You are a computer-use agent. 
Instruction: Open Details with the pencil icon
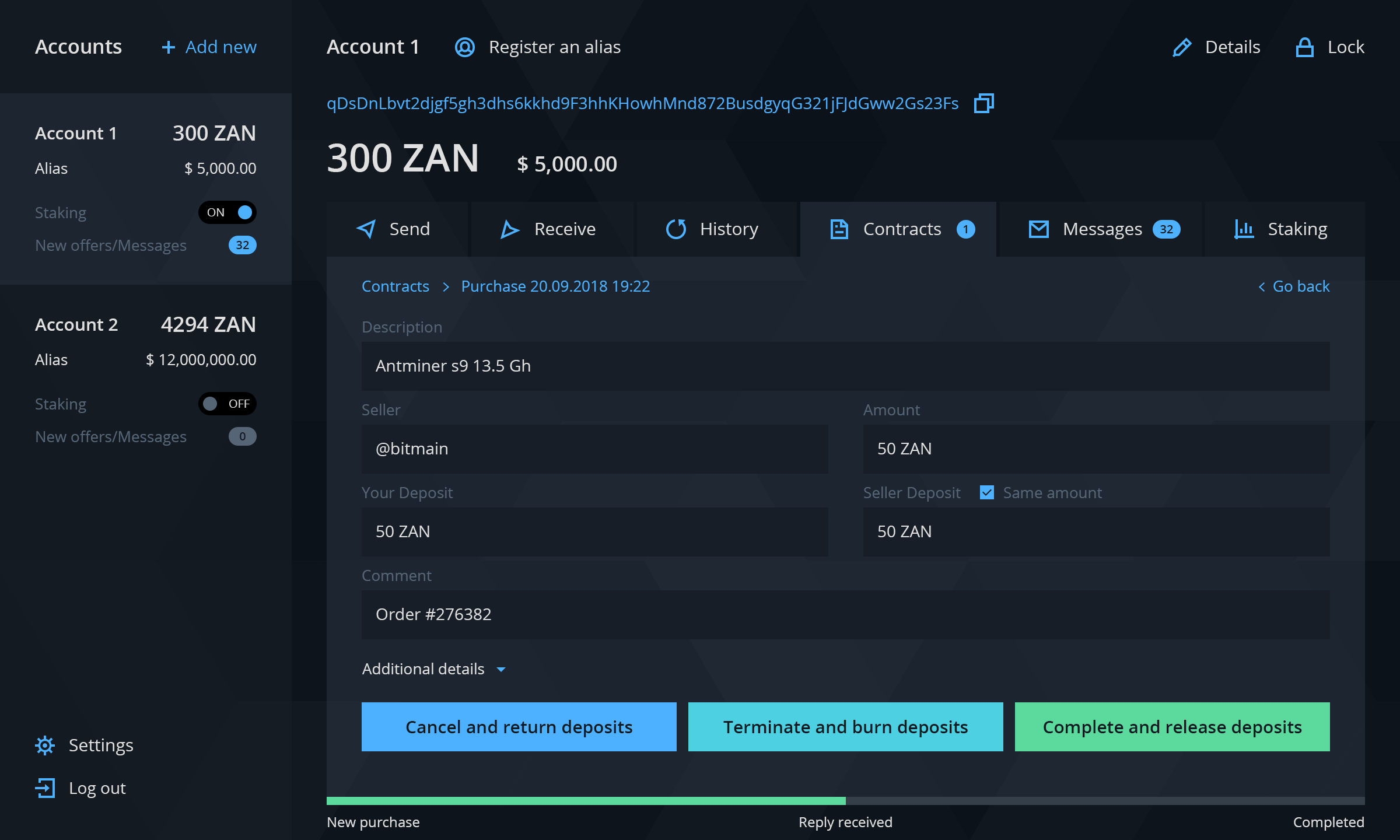tap(1182, 47)
